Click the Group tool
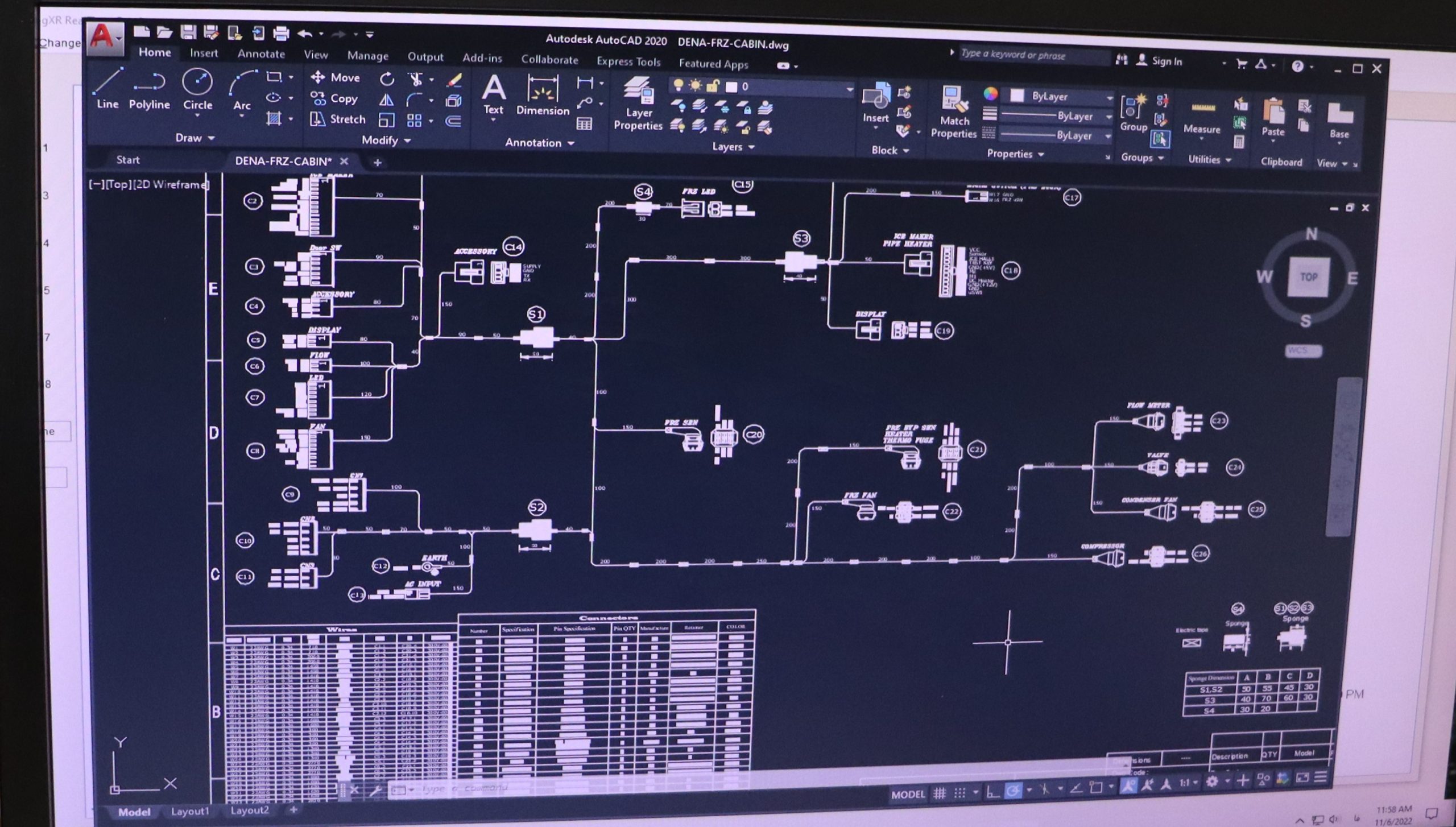This screenshot has height=827, width=1456. point(1134,113)
